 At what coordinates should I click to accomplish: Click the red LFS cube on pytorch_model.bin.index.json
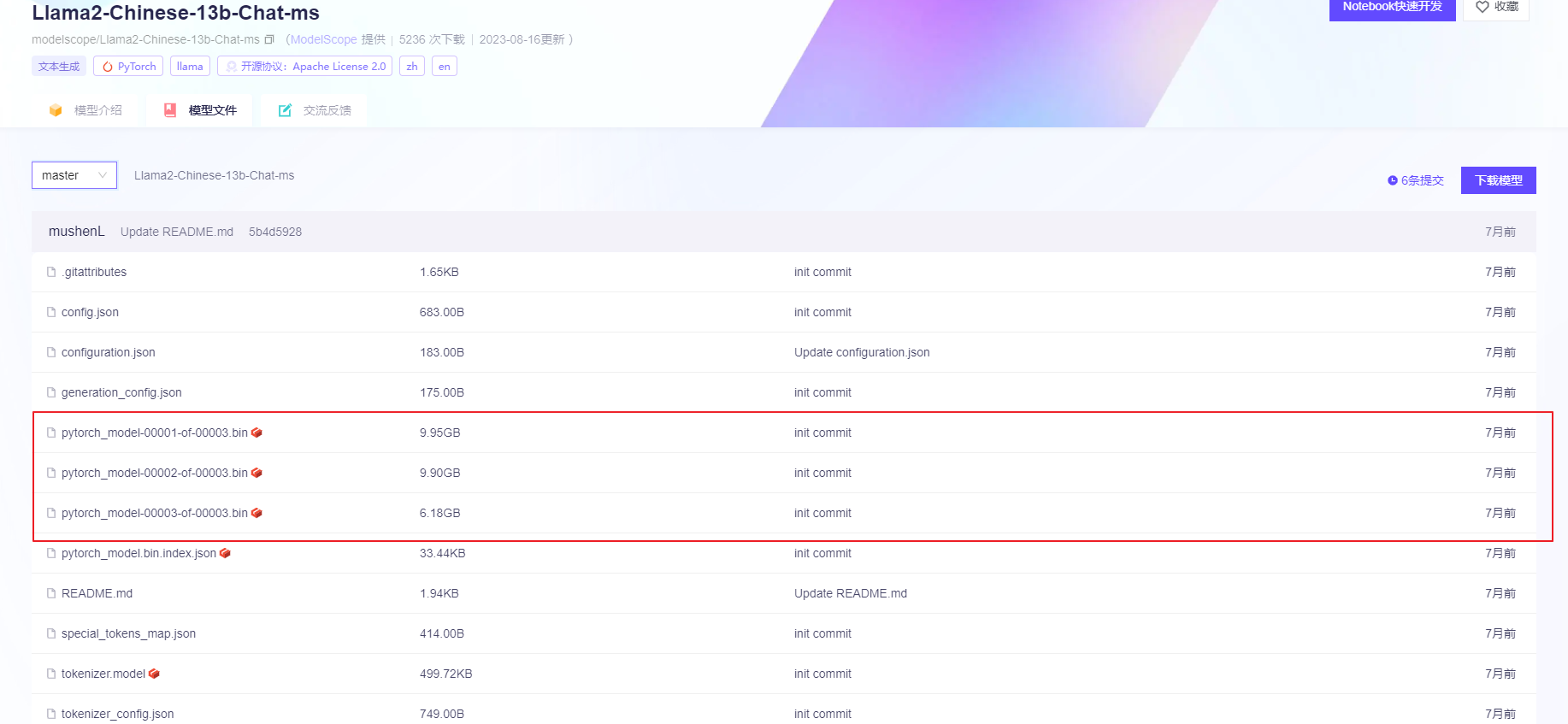click(225, 553)
